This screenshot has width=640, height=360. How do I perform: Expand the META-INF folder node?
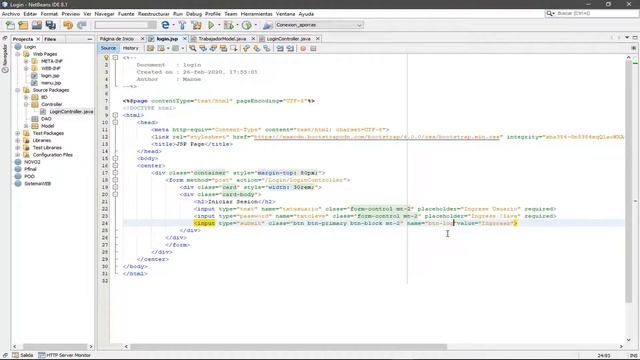click(x=26, y=61)
